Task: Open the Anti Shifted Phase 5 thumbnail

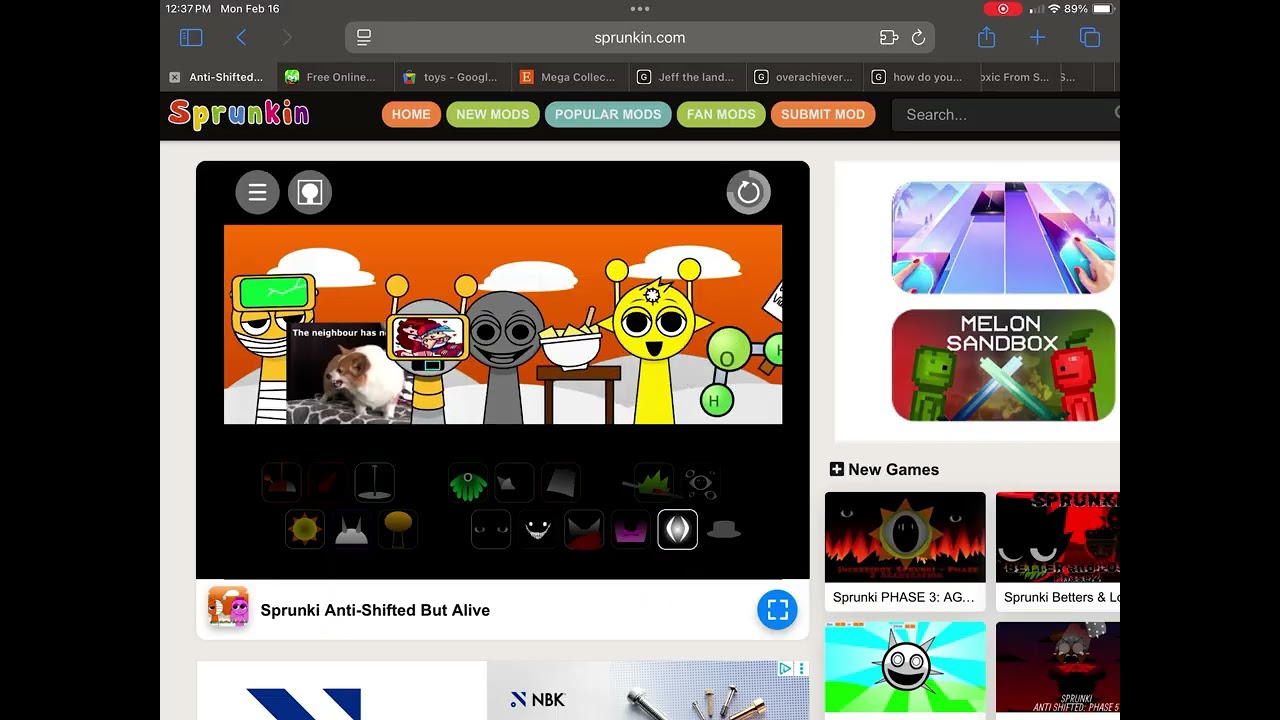Action: (x=1058, y=669)
